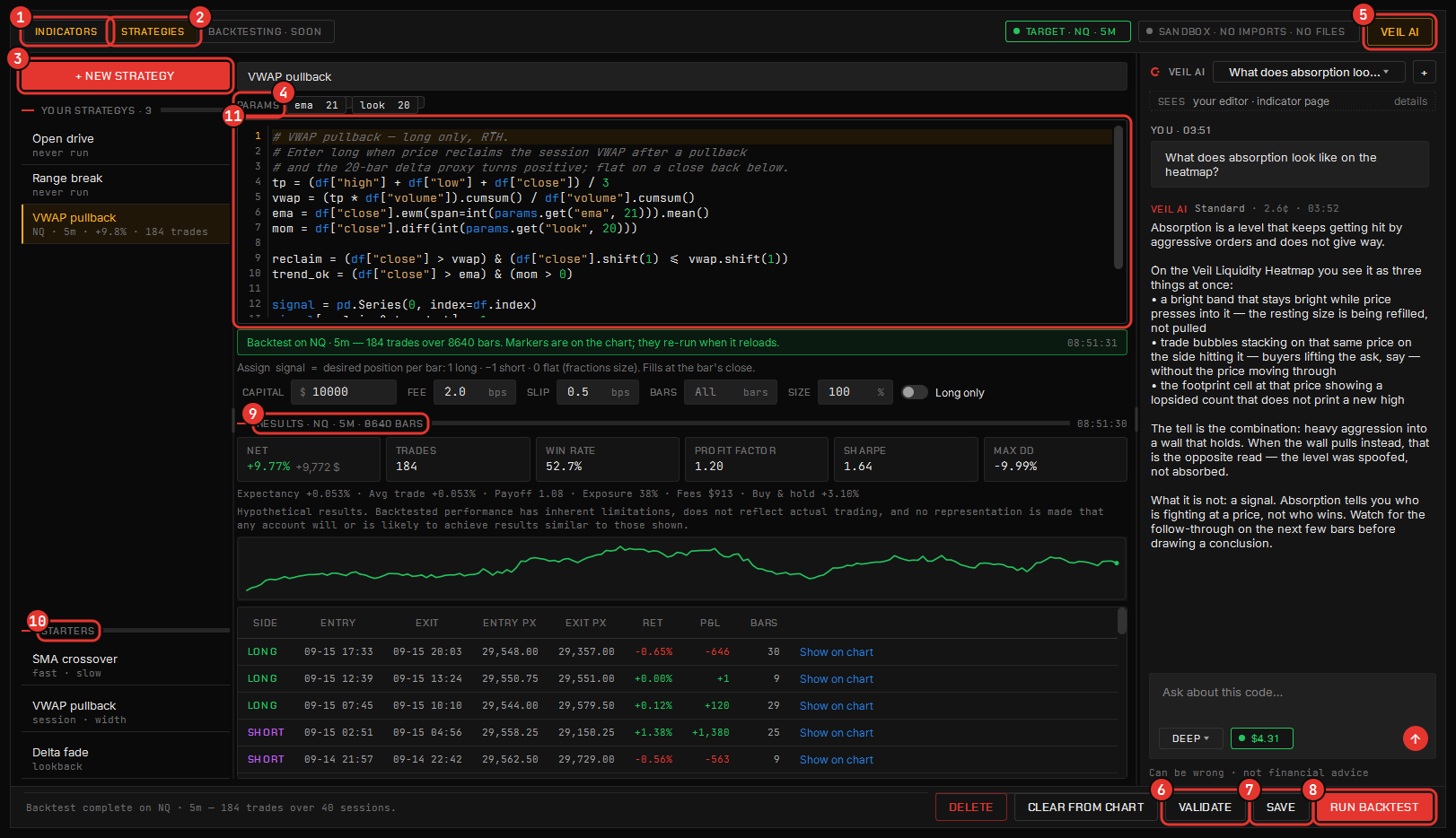Click the code editor vertical scrollbar
The image size is (1456, 838).
[x=1118, y=197]
